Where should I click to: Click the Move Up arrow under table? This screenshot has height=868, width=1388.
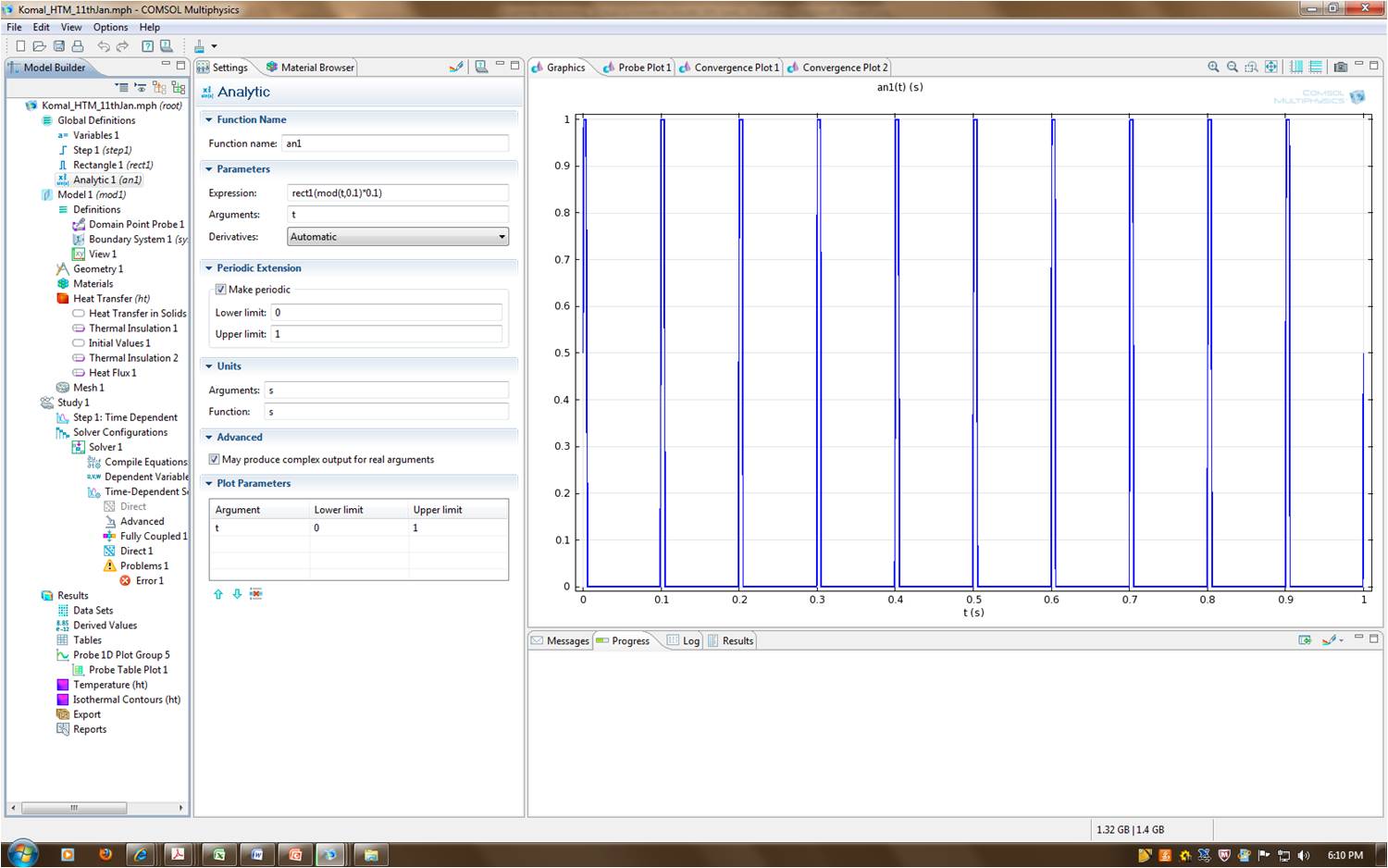218,594
